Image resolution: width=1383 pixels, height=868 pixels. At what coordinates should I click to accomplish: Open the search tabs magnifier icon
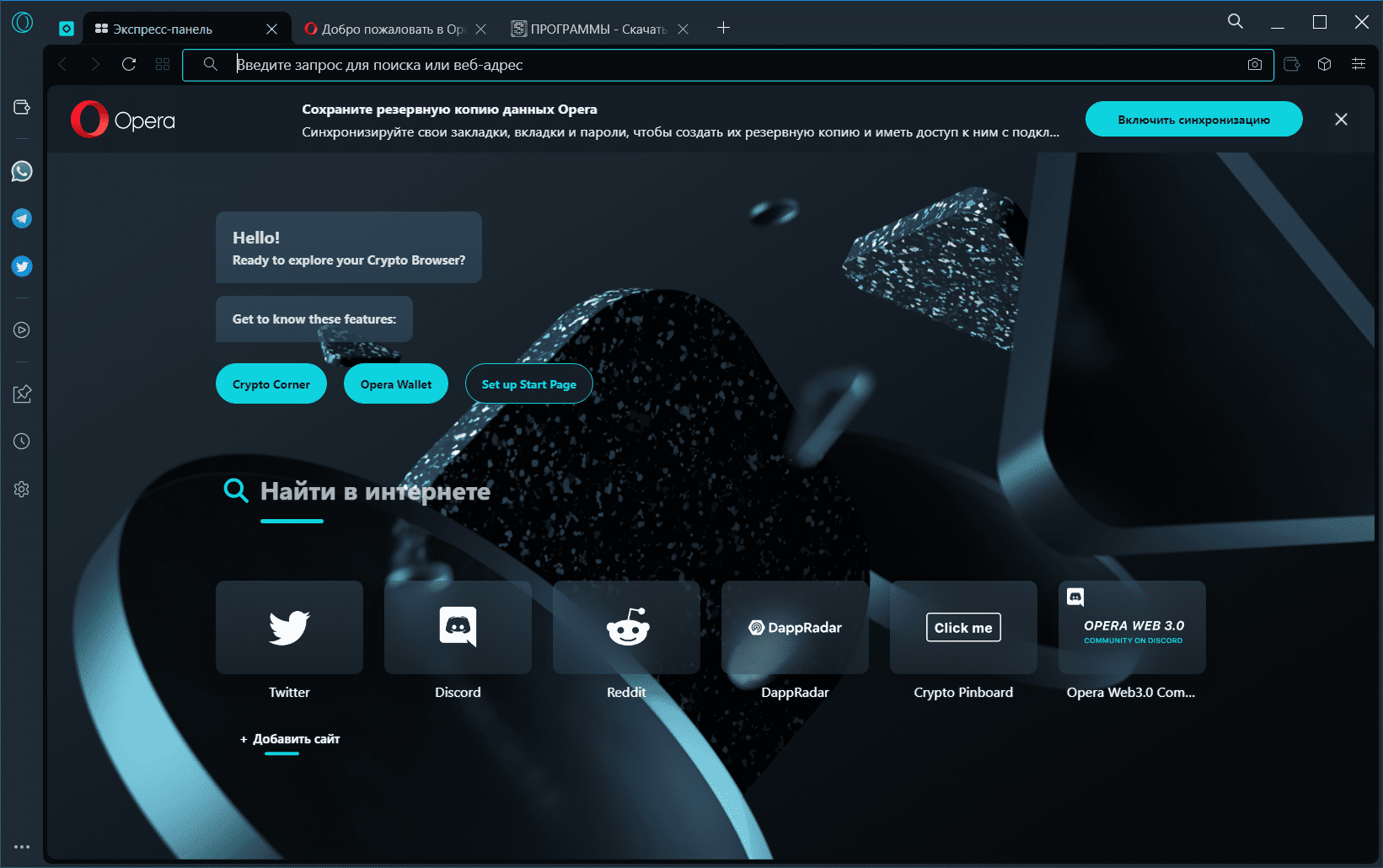coord(1236,21)
